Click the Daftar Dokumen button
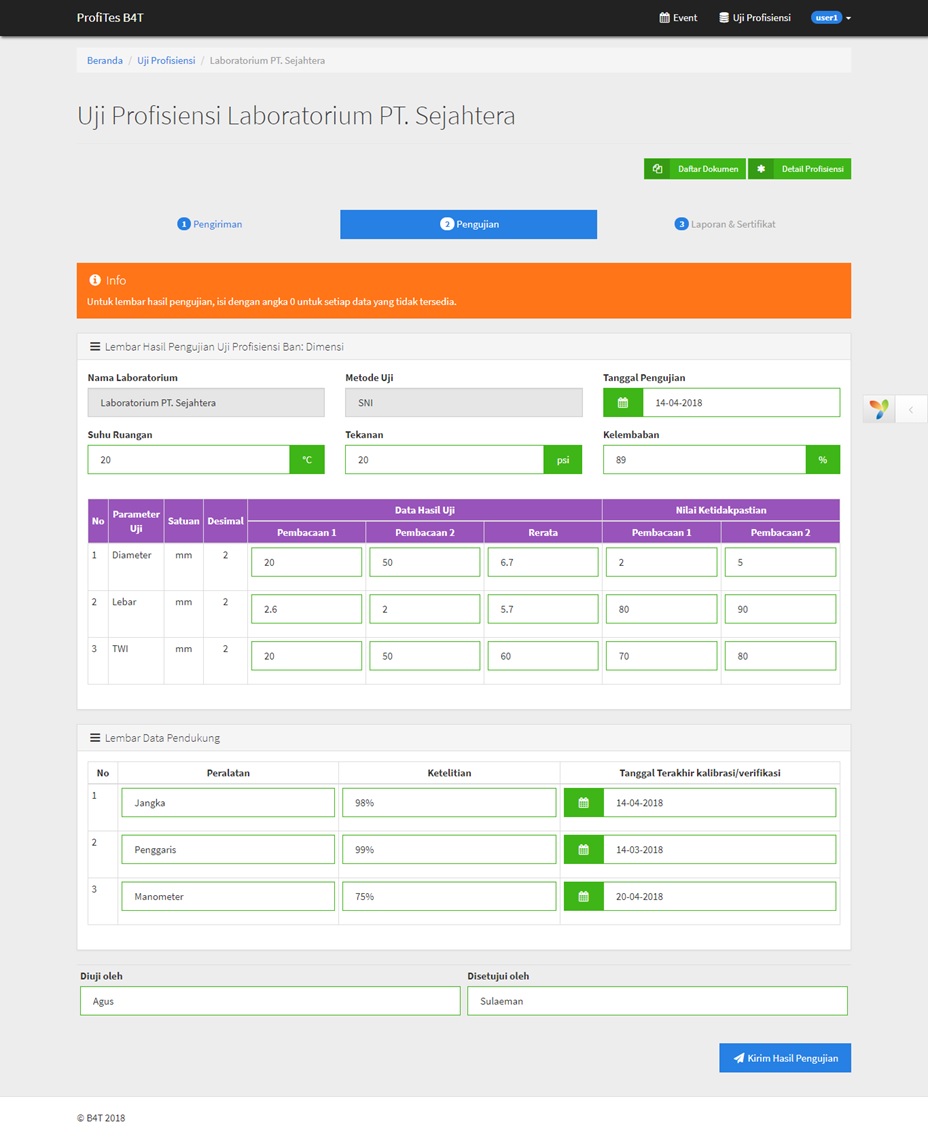This screenshot has width=928, height=1137. [695, 169]
